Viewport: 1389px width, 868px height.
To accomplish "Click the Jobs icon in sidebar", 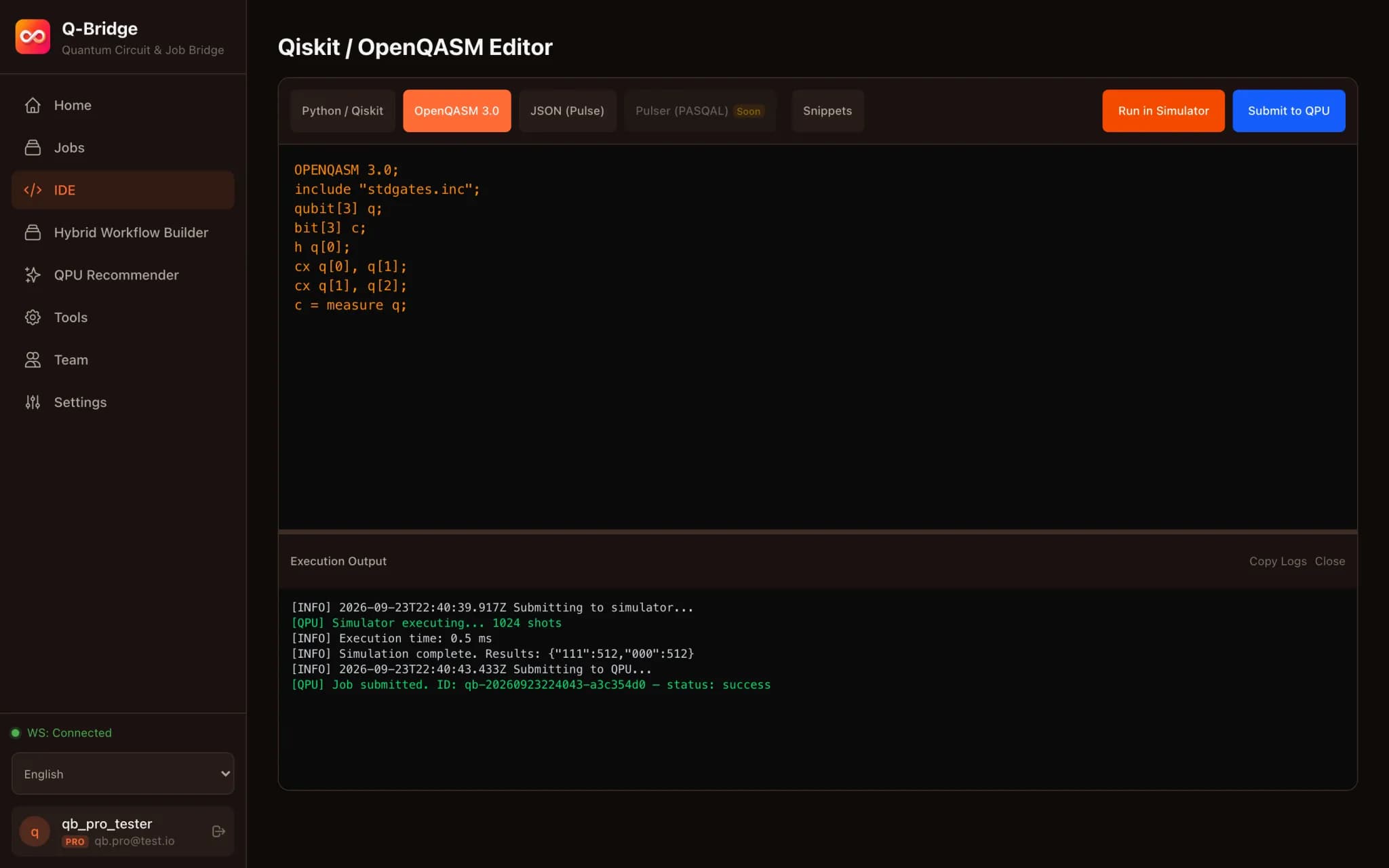I will pyautogui.click(x=33, y=148).
